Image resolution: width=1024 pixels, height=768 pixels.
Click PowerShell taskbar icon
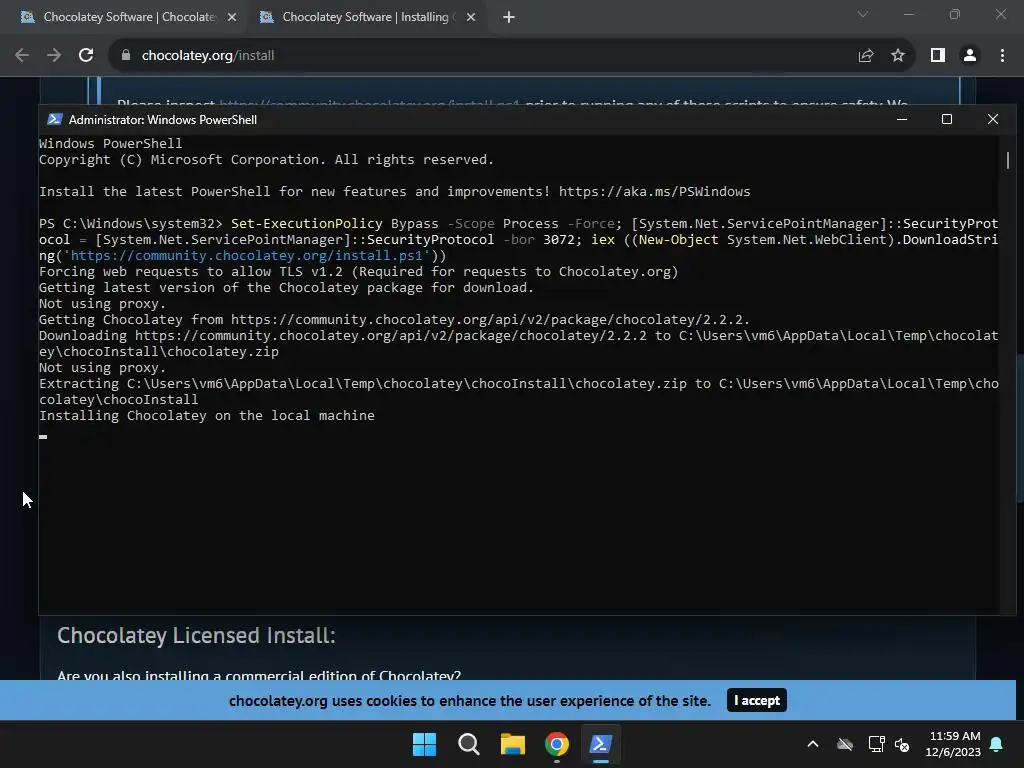pos(601,744)
